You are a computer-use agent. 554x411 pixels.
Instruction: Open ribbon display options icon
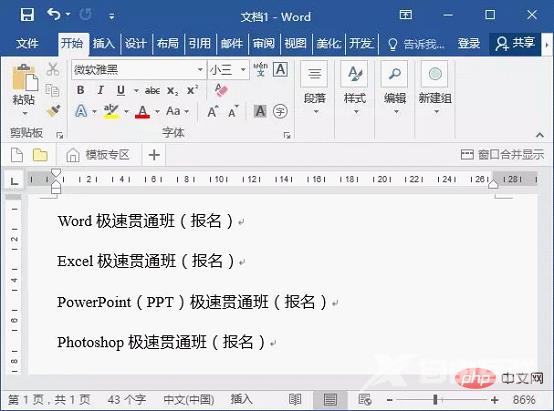(406, 15)
